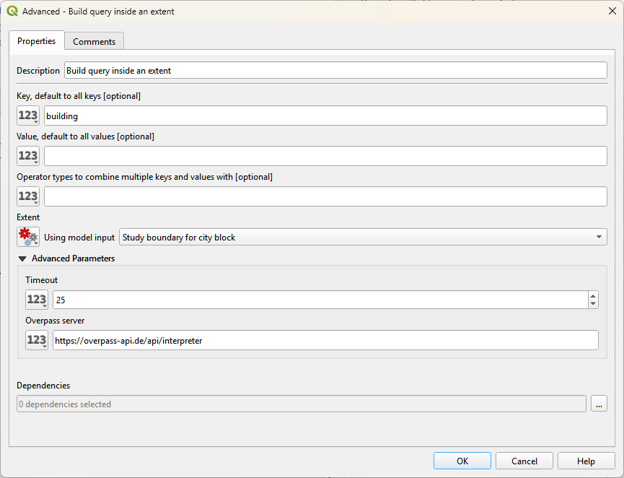This screenshot has height=478, width=624.
Task: Increase Timeout with the up arrow
Action: tap(593, 296)
